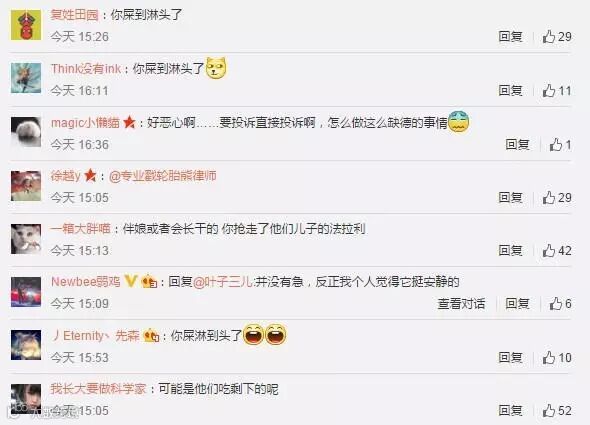
Task: Open 查看对话 on Newbee弱鸡's reply
Action: click(x=461, y=304)
